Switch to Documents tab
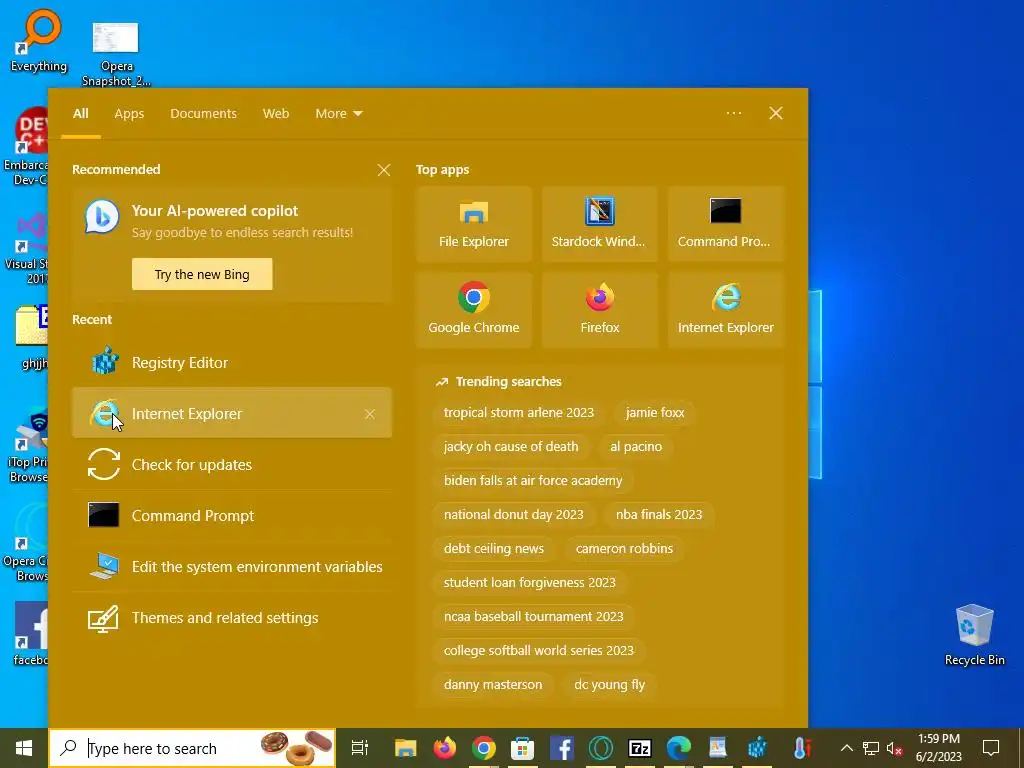 [203, 114]
